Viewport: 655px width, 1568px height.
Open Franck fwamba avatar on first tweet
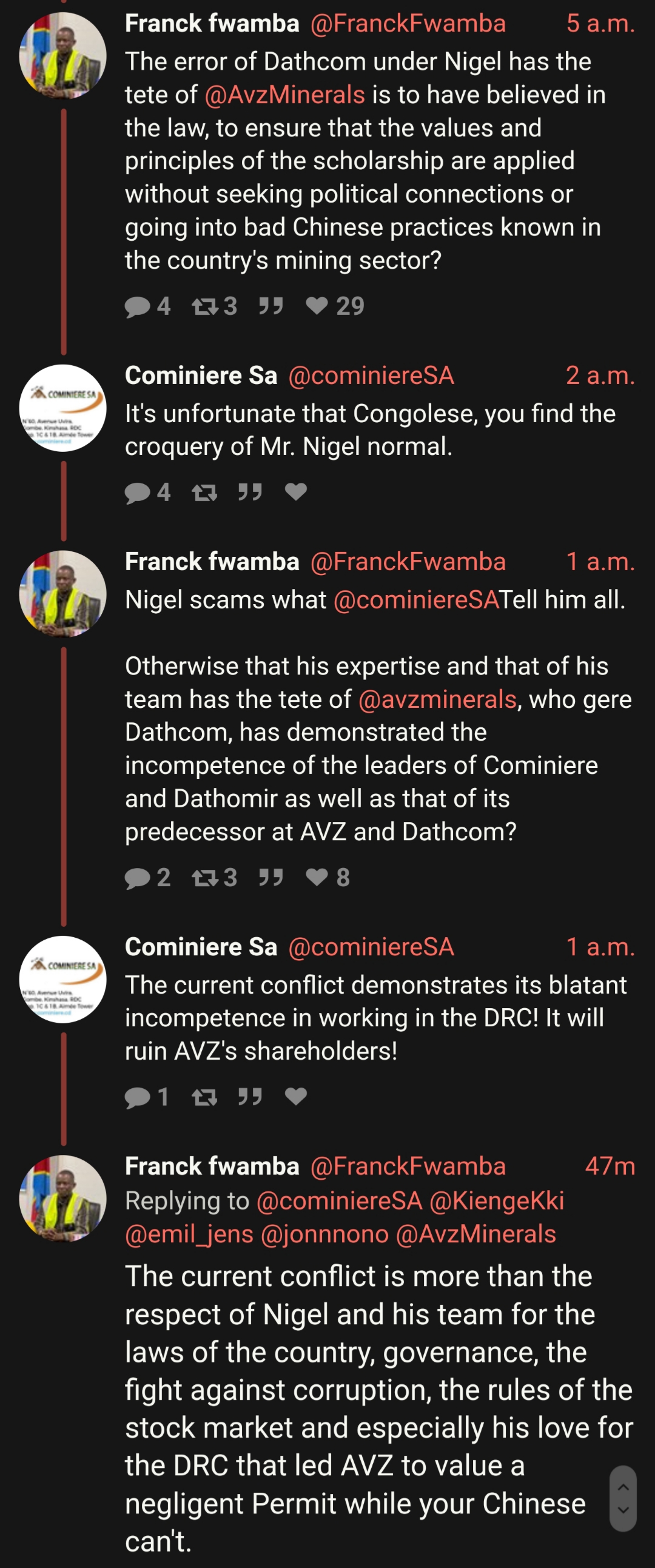pos(62,56)
